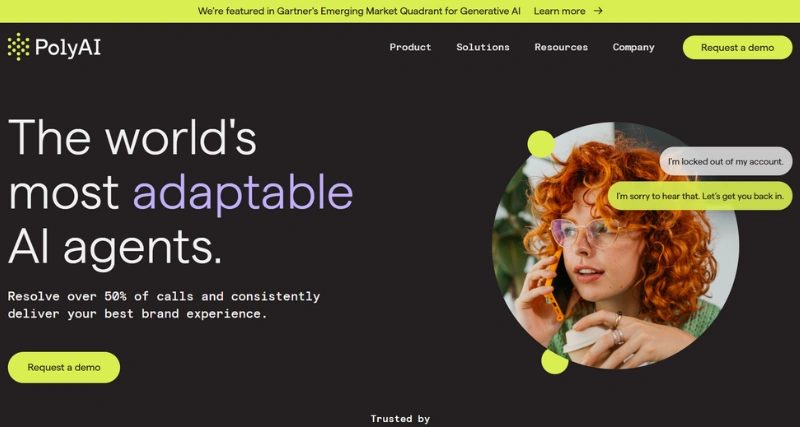Follow the Learn more link in banner
The width and height of the screenshot is (800, 427).
[559, 11]
